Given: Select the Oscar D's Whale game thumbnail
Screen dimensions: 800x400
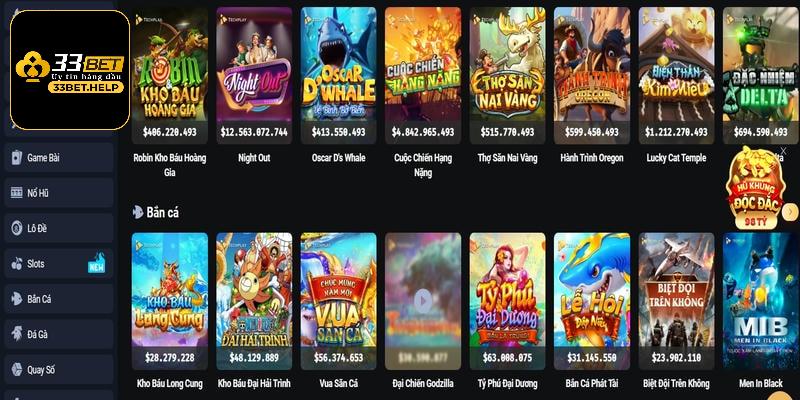Looking at the screenshot, I should 338,76.
